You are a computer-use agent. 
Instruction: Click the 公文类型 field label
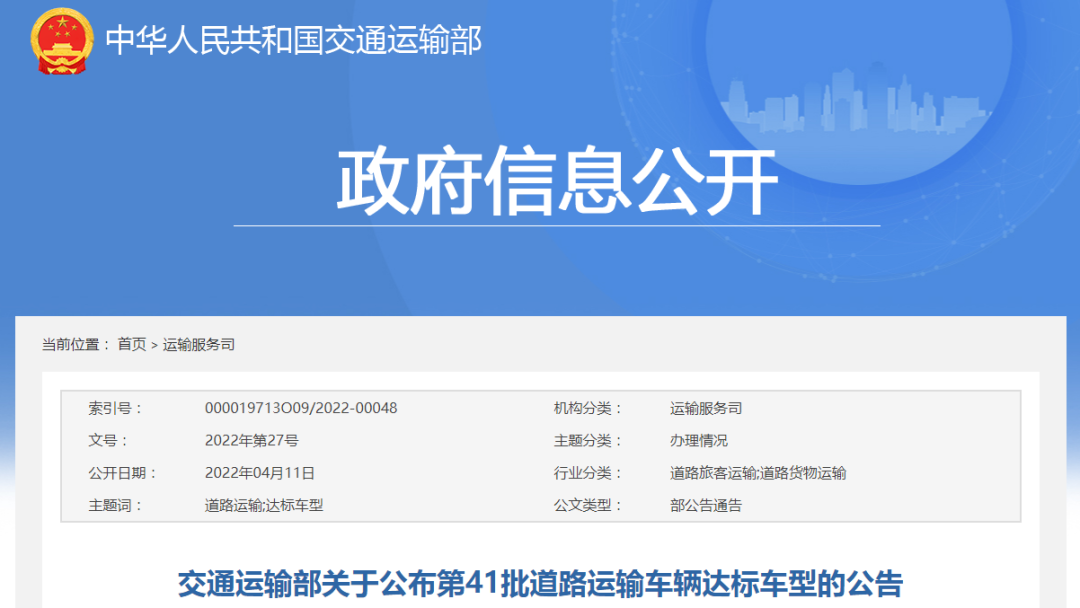click(588, 505)
